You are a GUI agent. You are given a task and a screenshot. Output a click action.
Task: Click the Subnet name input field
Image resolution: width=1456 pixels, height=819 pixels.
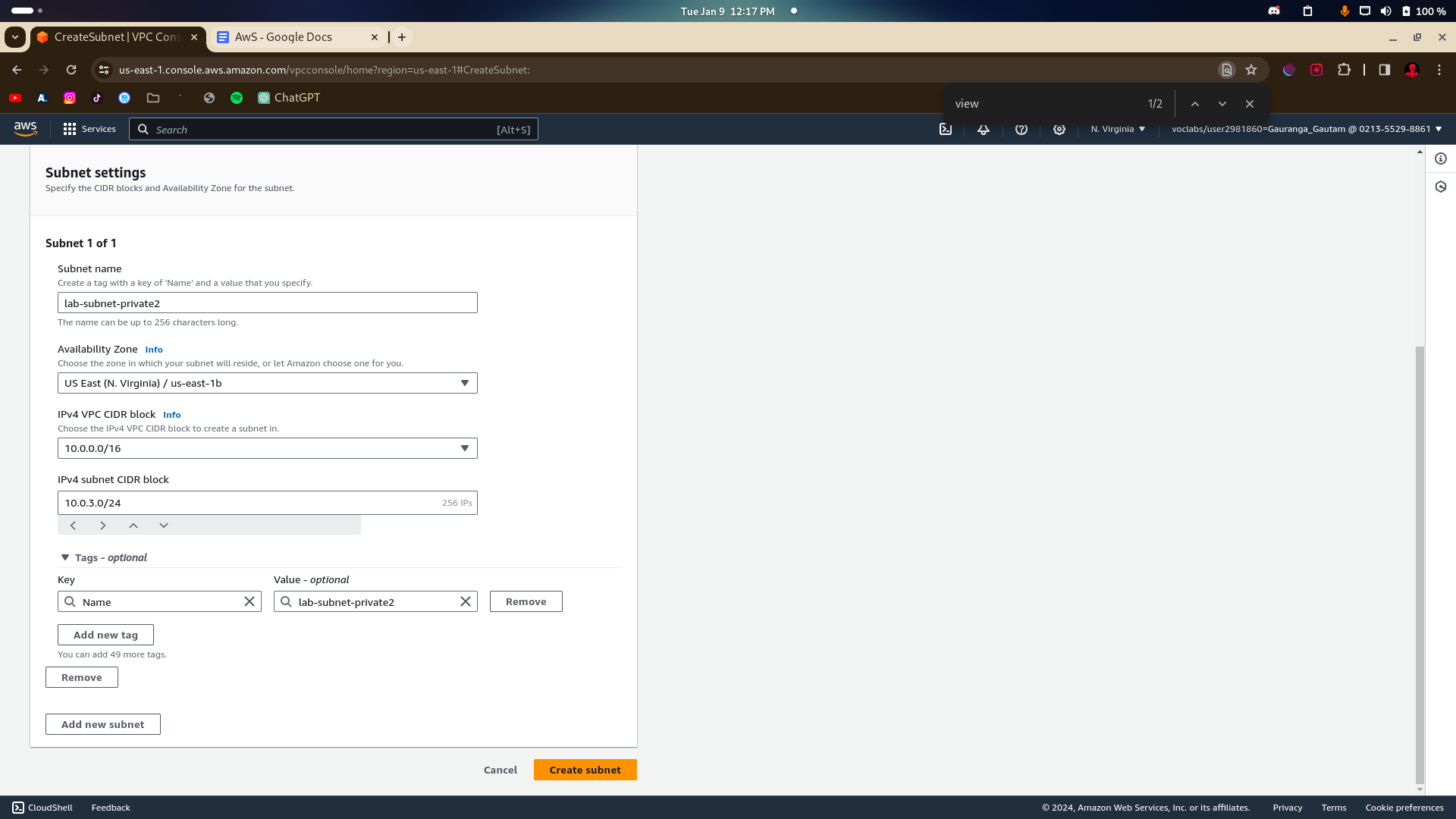pyautogui.click(x=267, y=303)
